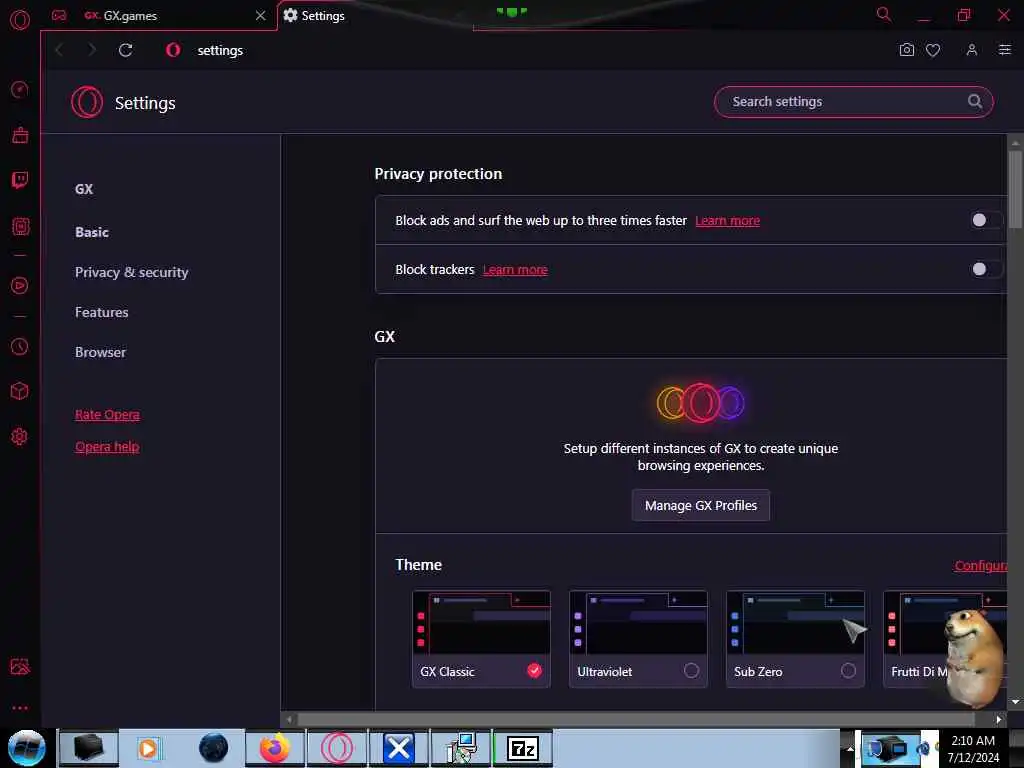
Task: Open Twitch sidebar icon
Action: pyautogui.click(x=20, y=180)
